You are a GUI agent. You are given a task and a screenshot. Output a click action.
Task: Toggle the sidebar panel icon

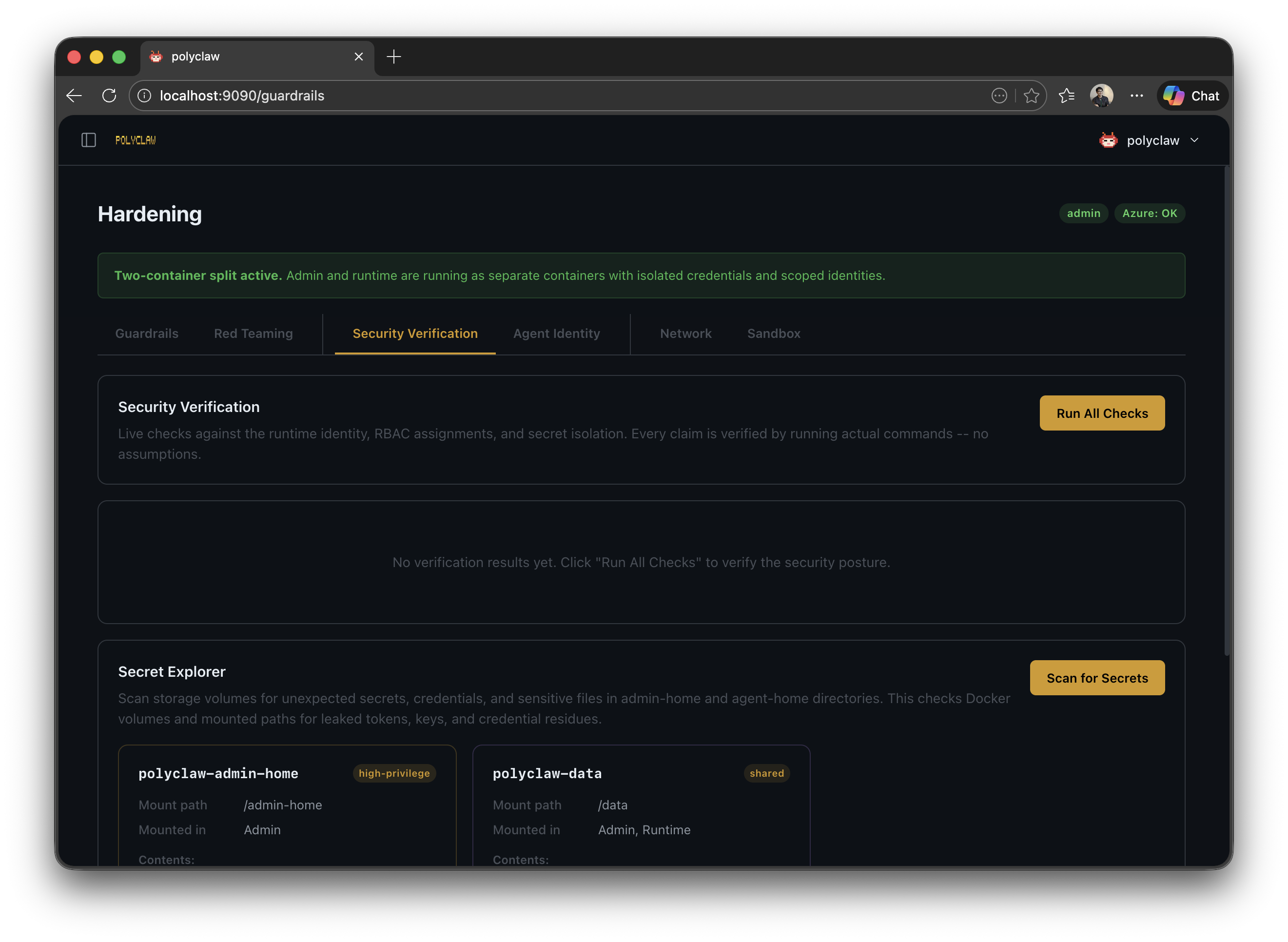(x=89, y=140)
